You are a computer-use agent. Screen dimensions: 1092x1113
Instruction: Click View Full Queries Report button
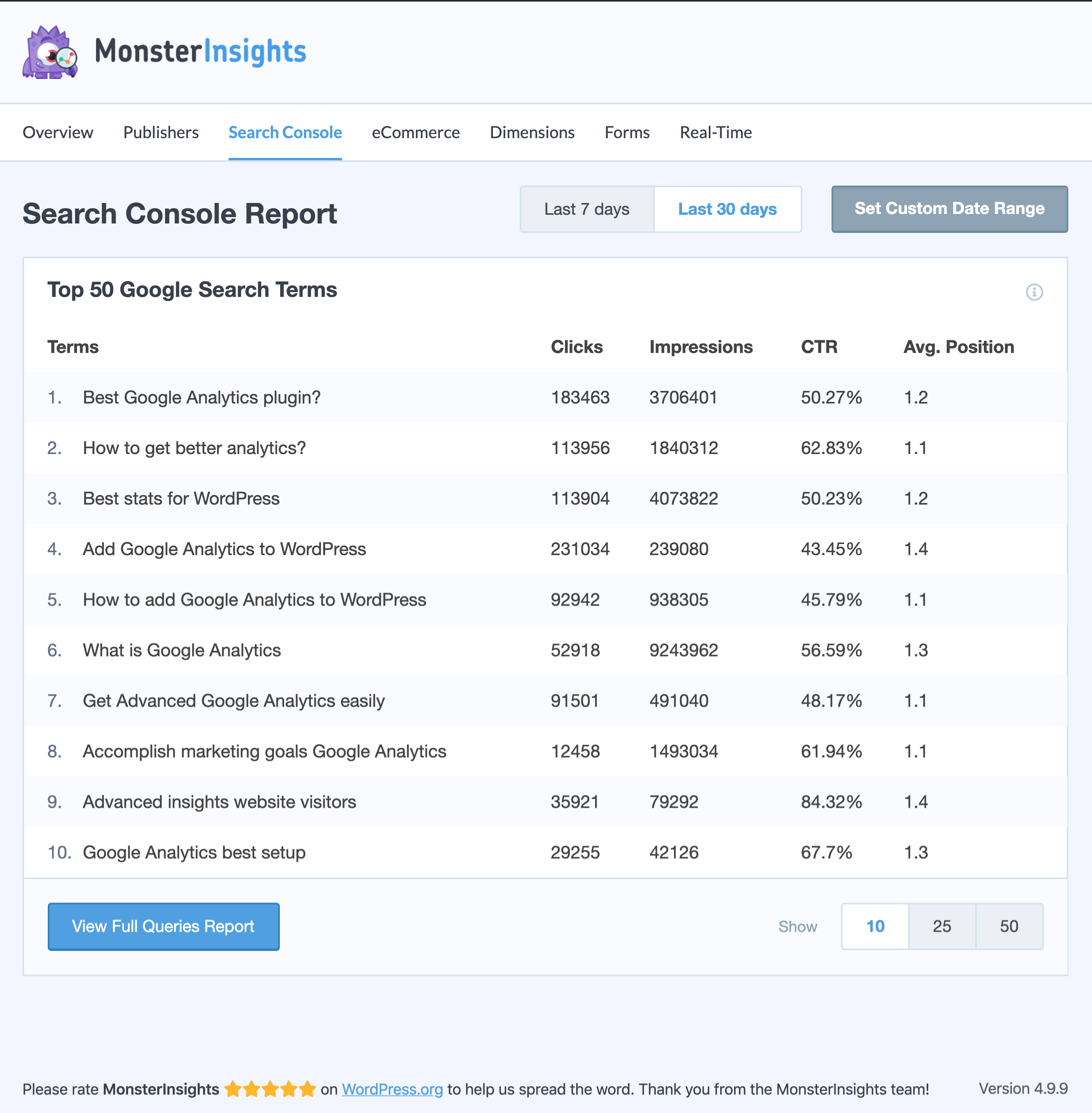(x=163, y=926)
